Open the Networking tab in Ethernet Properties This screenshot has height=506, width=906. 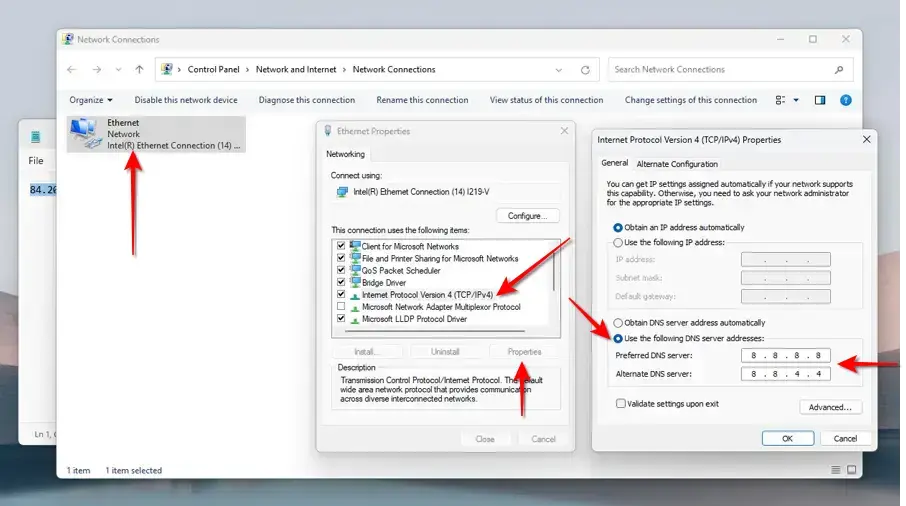(346, 154)
